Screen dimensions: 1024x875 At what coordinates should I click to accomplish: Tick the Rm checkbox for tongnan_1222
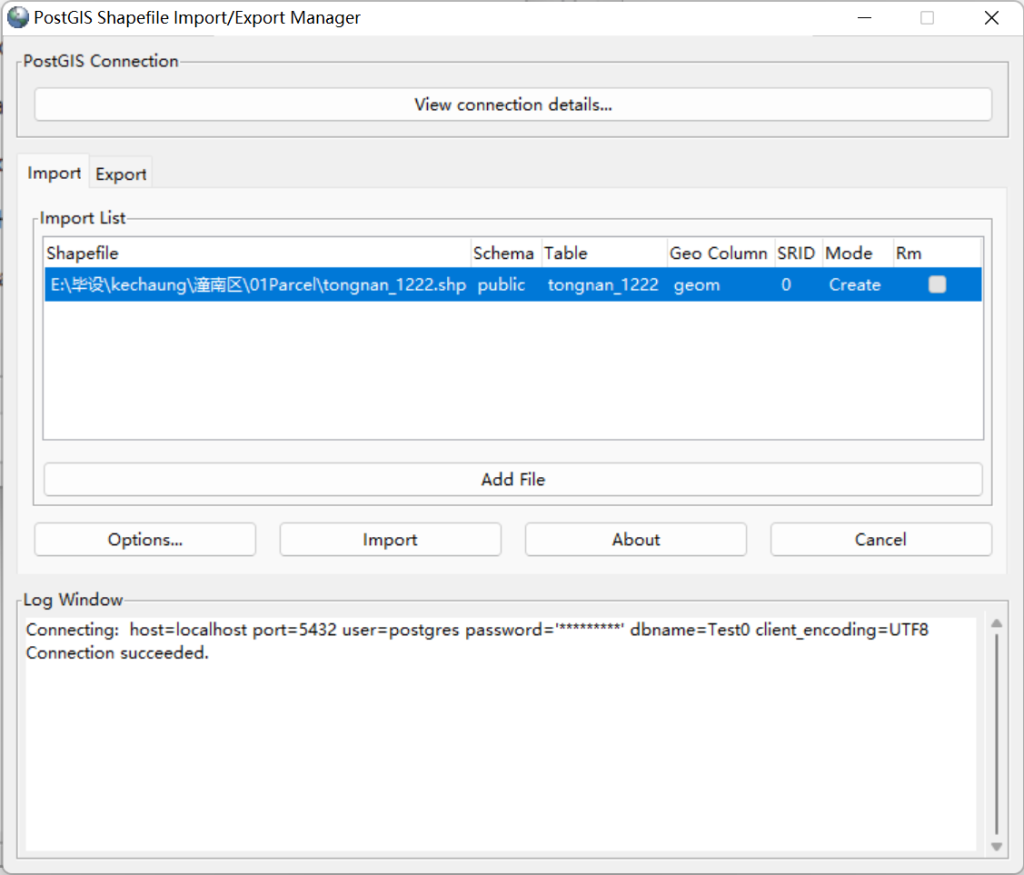tap(937, 285)
